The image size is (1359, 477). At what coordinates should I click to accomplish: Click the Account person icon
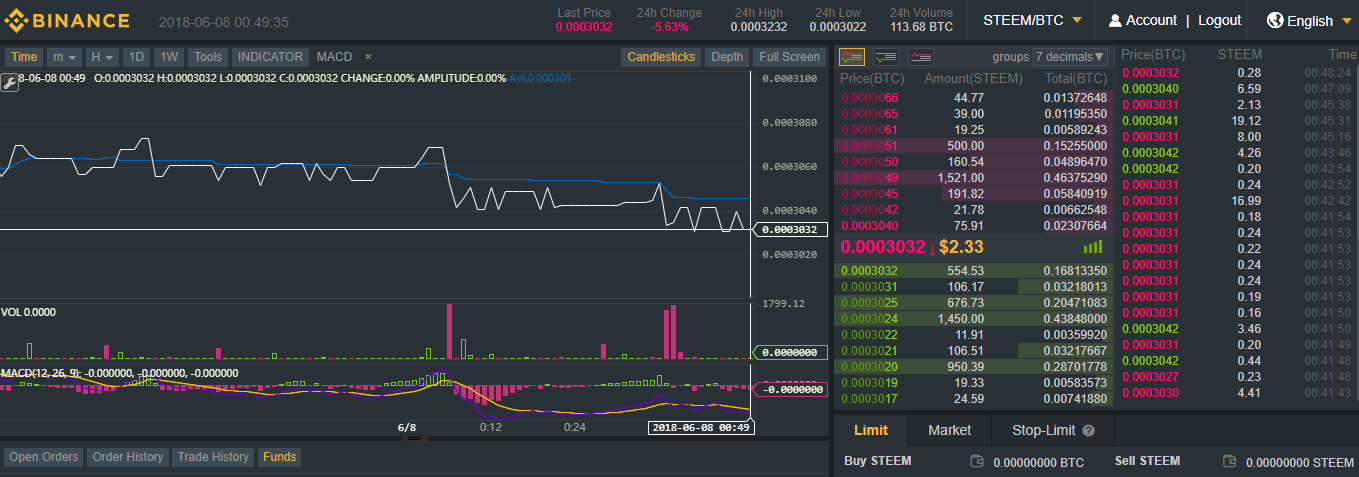point(1114,20)
